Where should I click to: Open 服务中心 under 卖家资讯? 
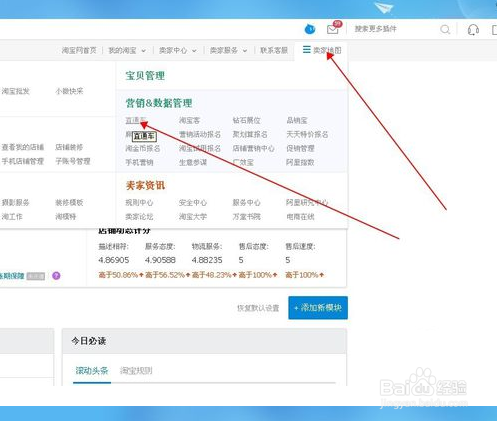point(246,203)
